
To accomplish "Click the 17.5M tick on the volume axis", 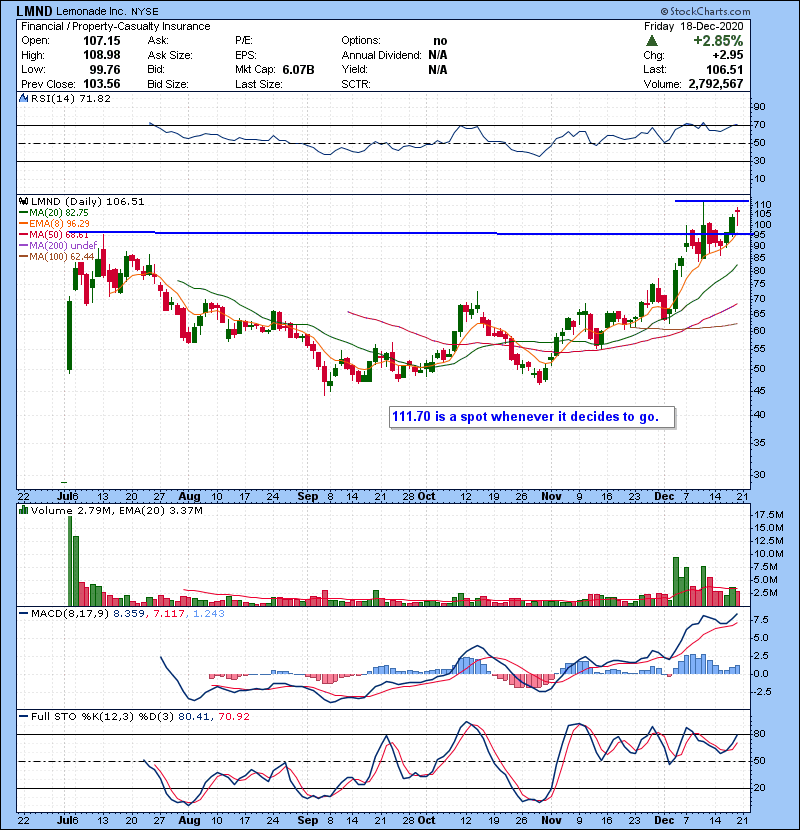I will (x=768, y=515).
